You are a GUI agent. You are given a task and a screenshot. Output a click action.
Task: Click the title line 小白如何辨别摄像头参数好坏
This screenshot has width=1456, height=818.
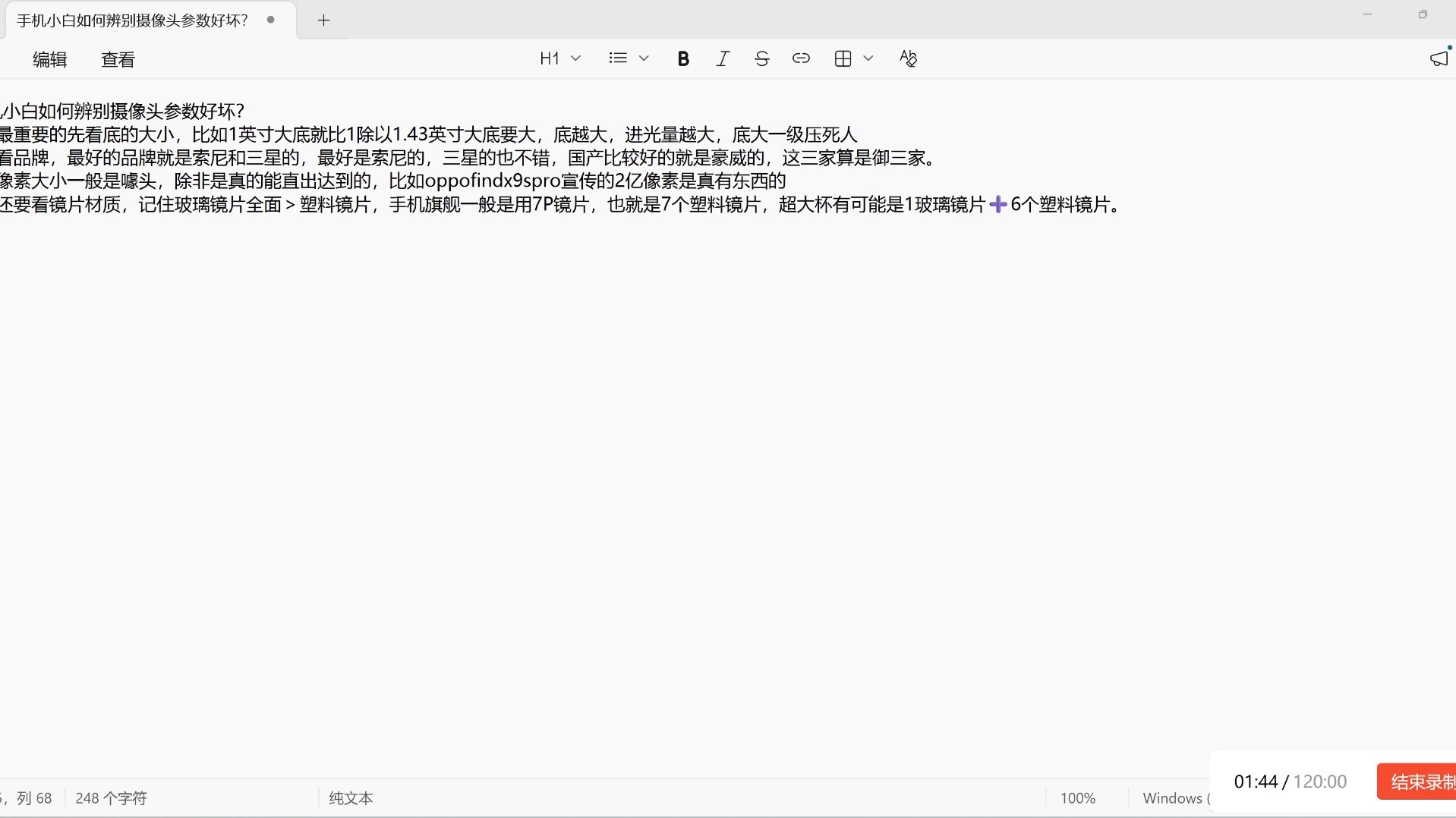tap(123, 112)
